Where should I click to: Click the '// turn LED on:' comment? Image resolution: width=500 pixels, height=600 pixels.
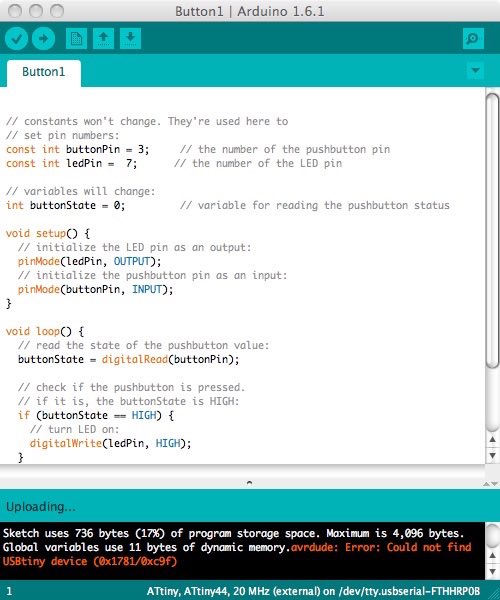(75, 429)
